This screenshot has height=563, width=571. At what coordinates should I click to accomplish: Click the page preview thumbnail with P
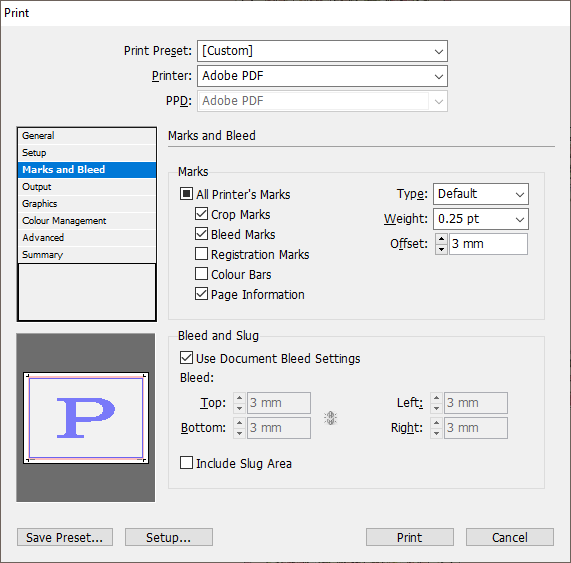(86, 418)
